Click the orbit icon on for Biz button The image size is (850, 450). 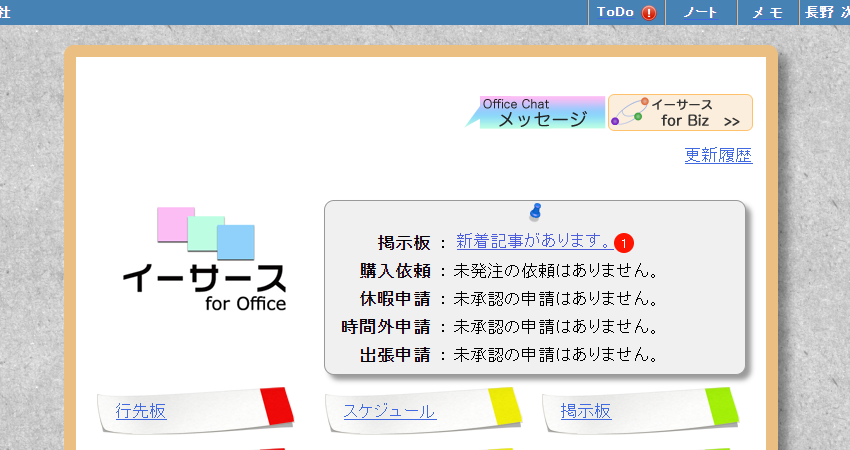point(629,112)
